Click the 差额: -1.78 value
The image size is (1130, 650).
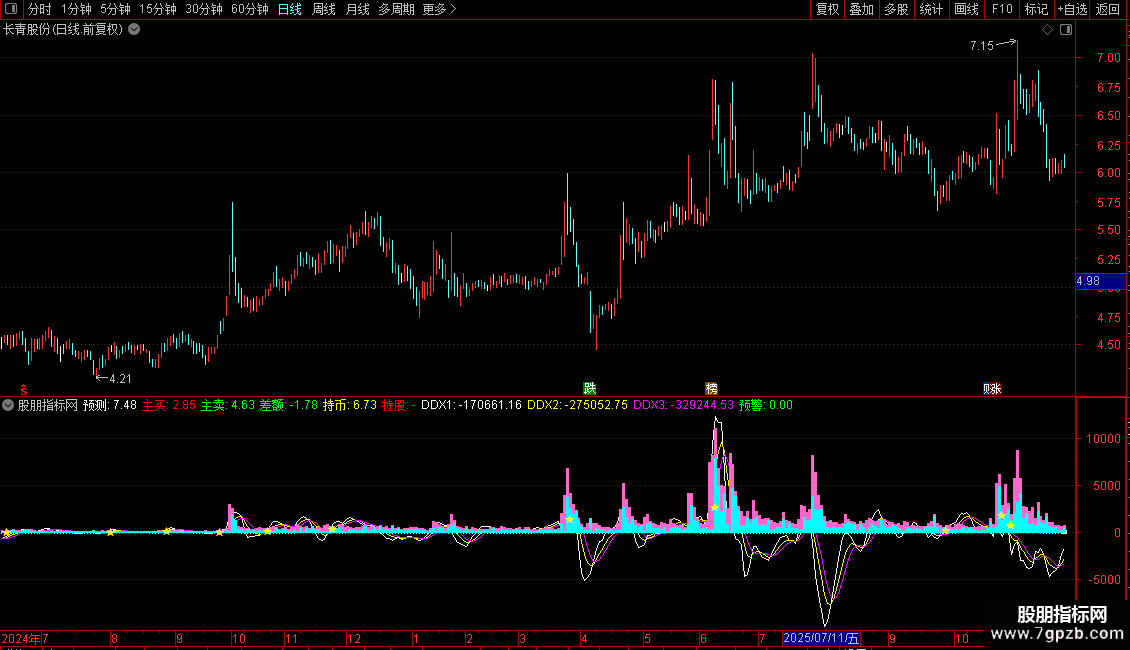(288, 405)
